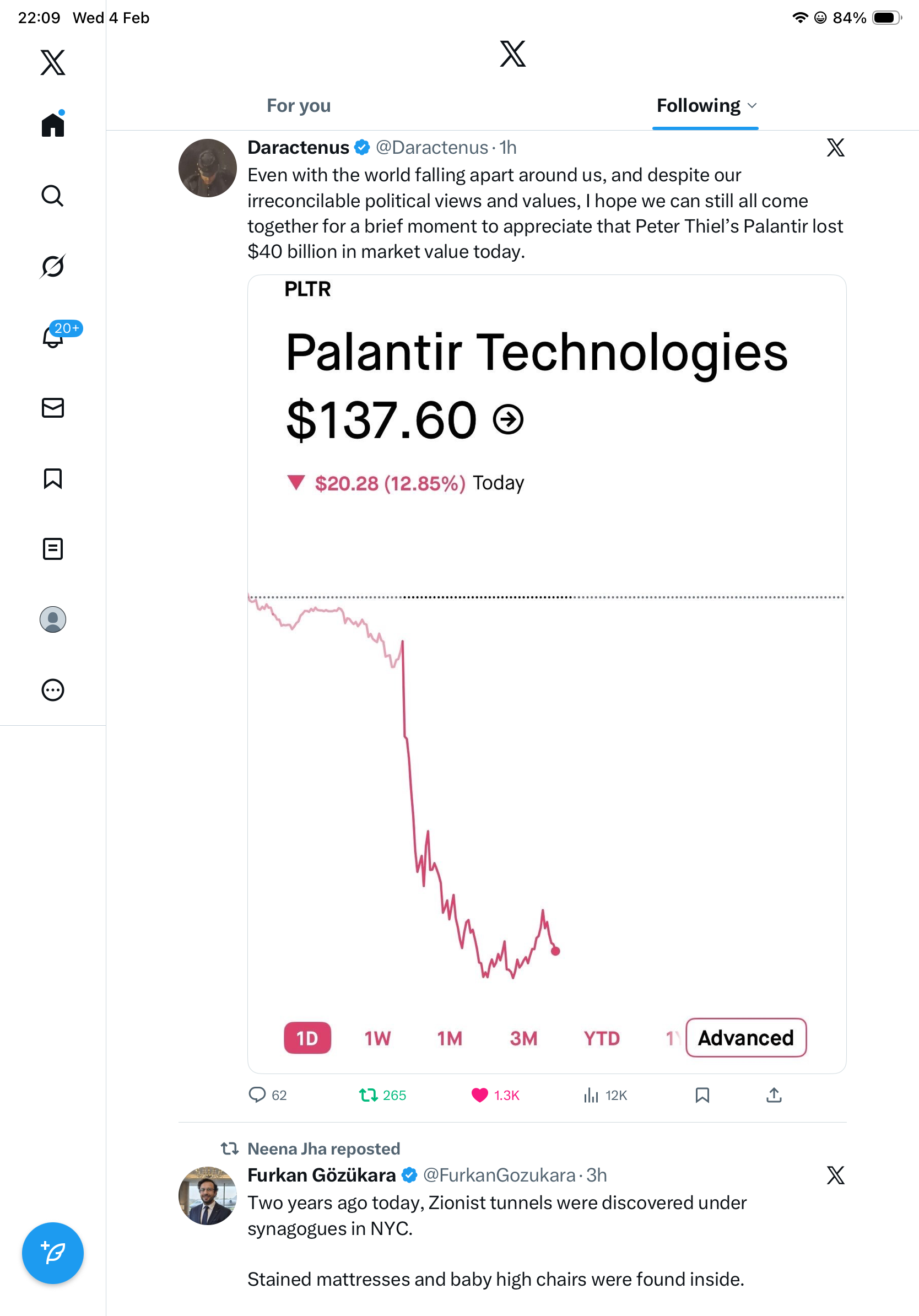This screenshot has width=919, height=1316.
Task: Open Bookmarks in the left sidebar
Action: [x=53, y=478]
